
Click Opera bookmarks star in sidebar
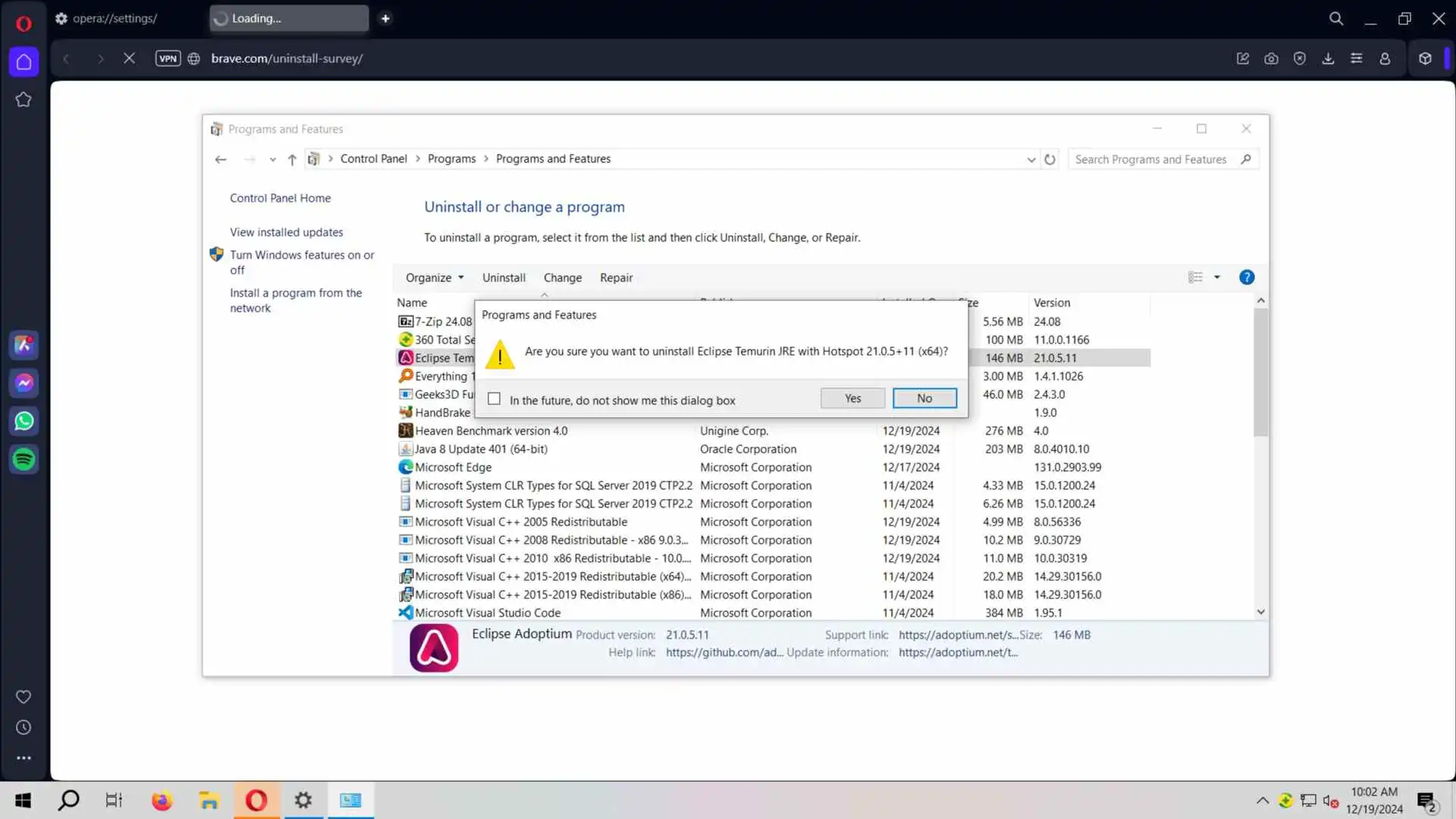(x=24, y=99)
